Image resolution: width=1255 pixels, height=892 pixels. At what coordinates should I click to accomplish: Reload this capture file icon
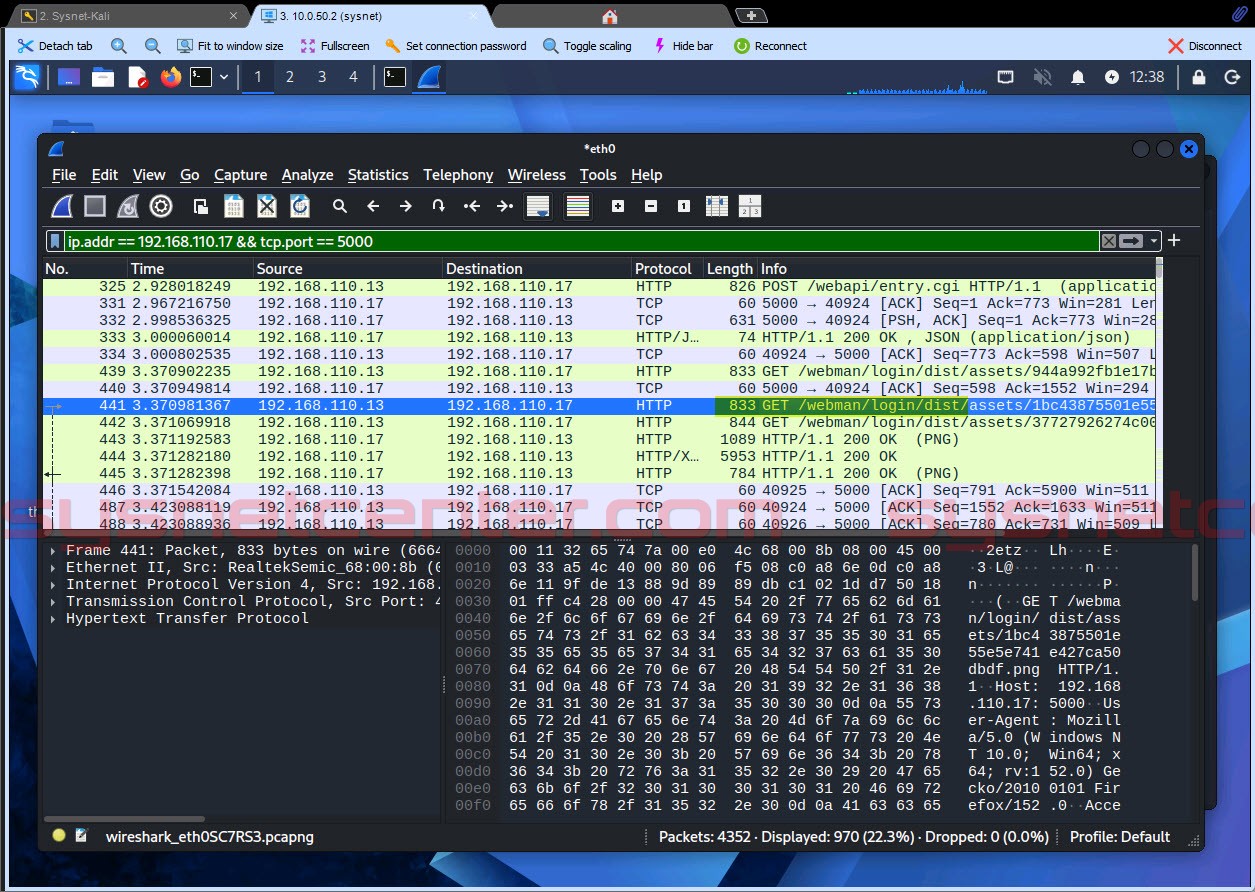300,206
